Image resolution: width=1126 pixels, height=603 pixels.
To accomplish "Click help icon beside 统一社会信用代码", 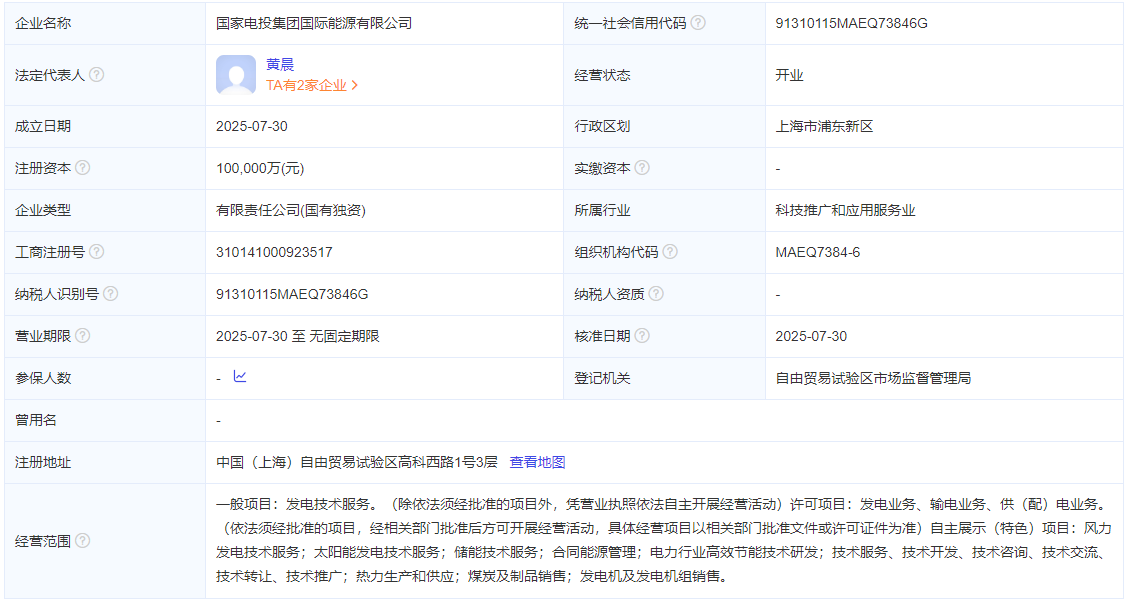I will pos(698,23).
